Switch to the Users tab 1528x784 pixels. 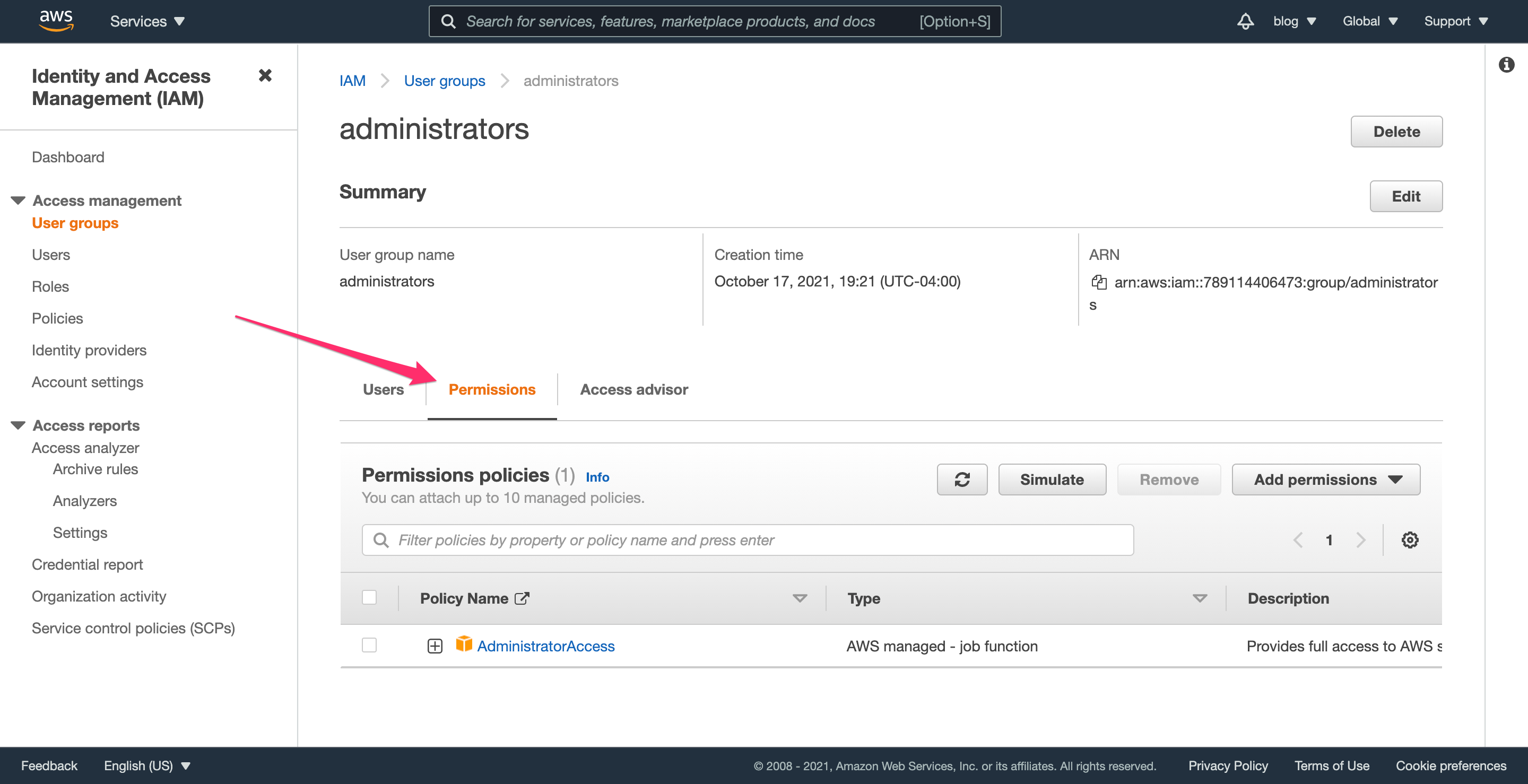383,389
